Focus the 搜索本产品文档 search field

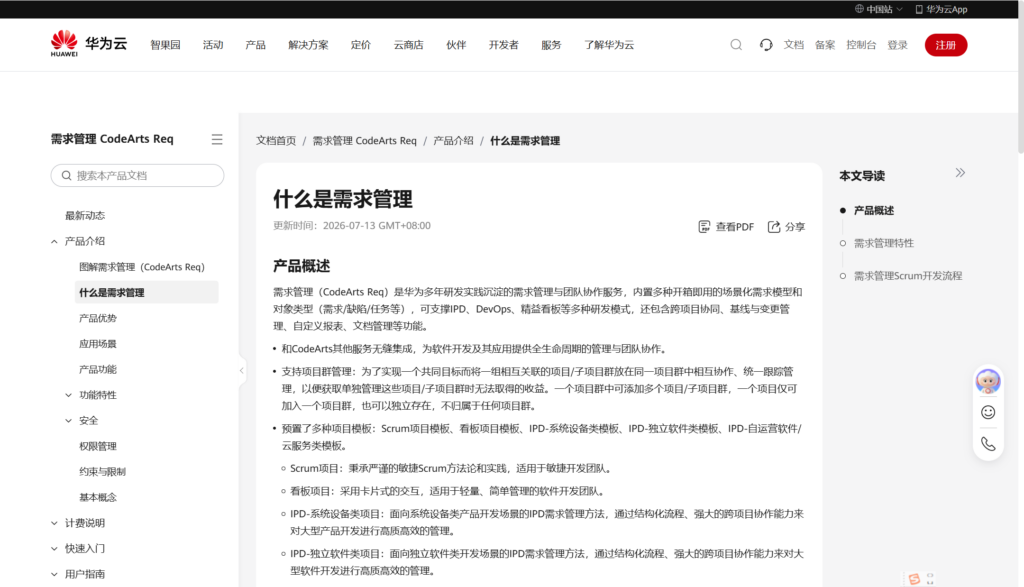[x=137, y=175]
